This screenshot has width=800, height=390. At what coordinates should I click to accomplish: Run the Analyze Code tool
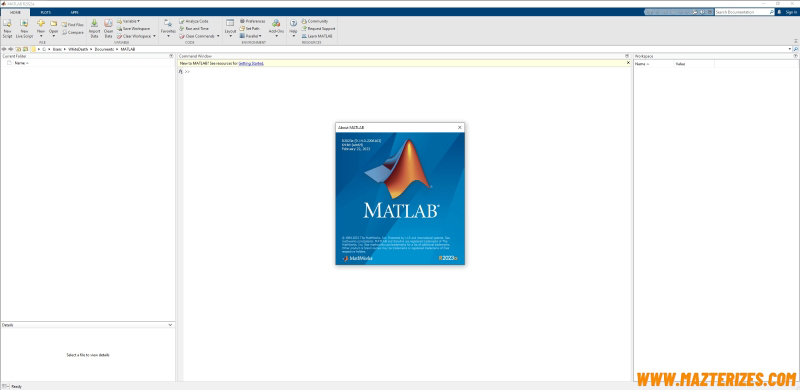pos(193,21)
